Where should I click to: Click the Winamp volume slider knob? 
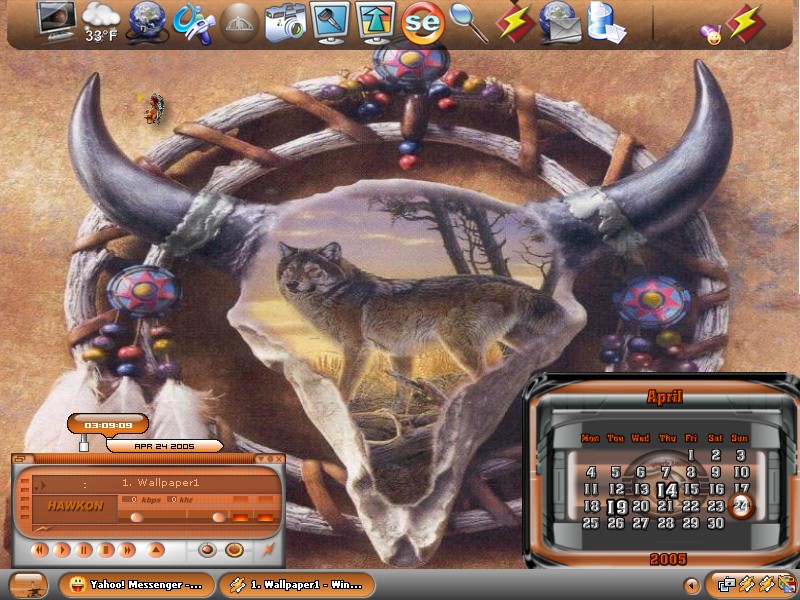pos(137,518)
